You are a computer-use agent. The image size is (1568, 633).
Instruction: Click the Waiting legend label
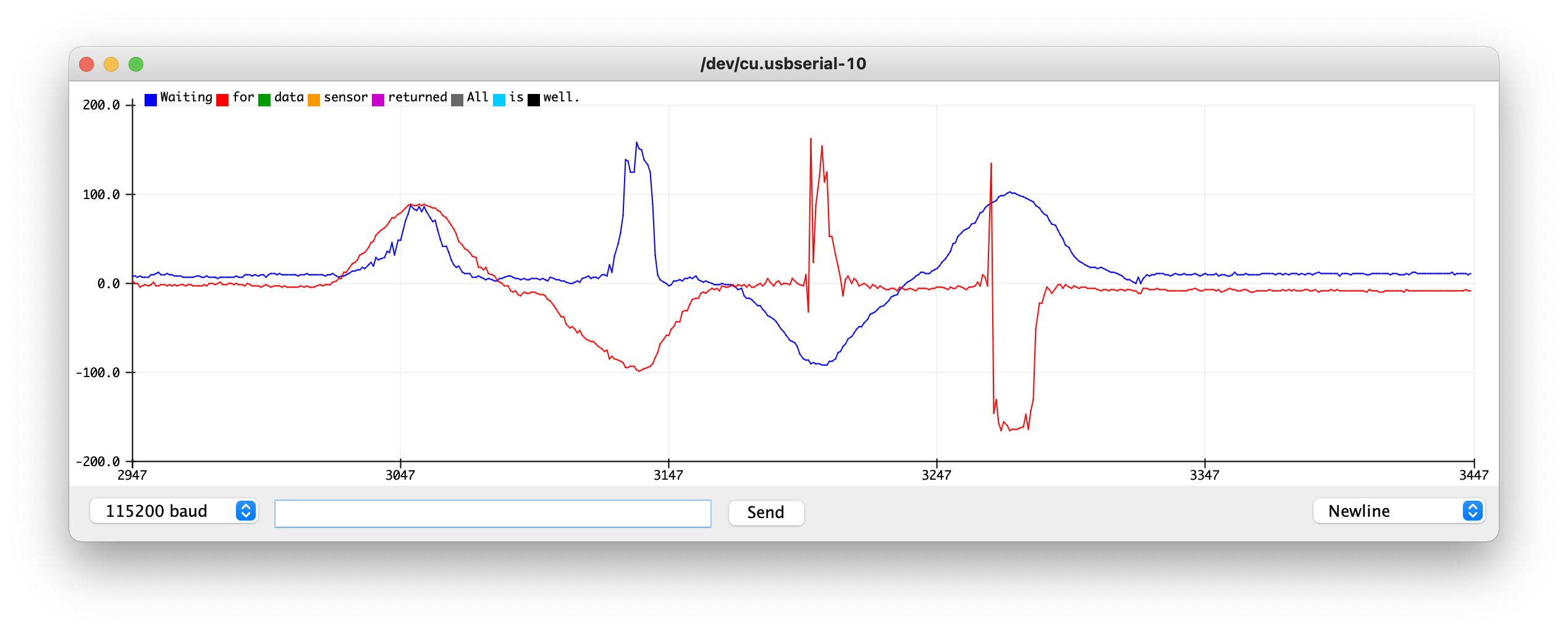coord(186,97)
